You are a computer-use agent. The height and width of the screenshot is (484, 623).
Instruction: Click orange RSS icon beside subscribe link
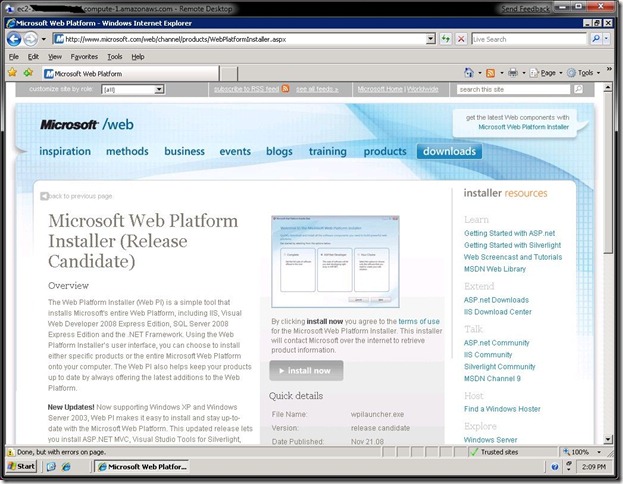[286, 89]
